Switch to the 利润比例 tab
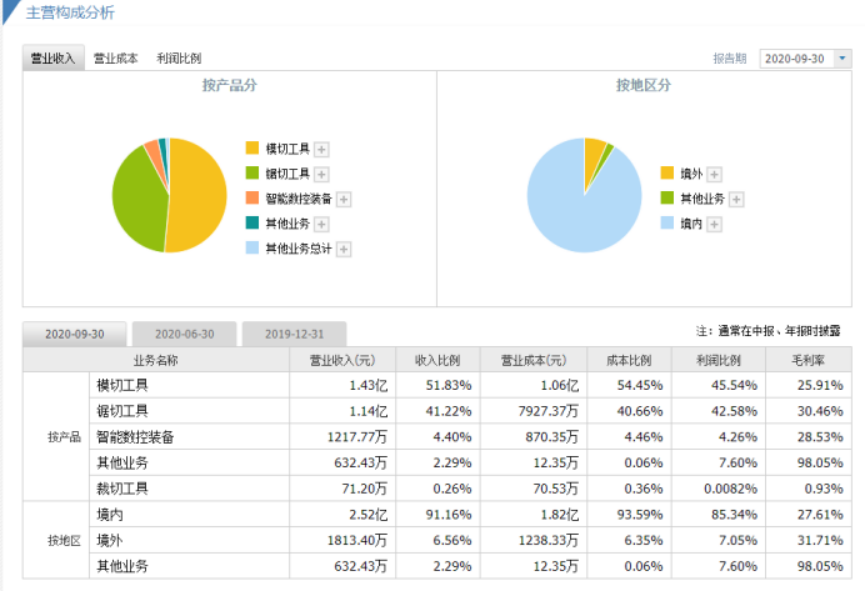This screenshot has width=865, height=592. [179, 58]
